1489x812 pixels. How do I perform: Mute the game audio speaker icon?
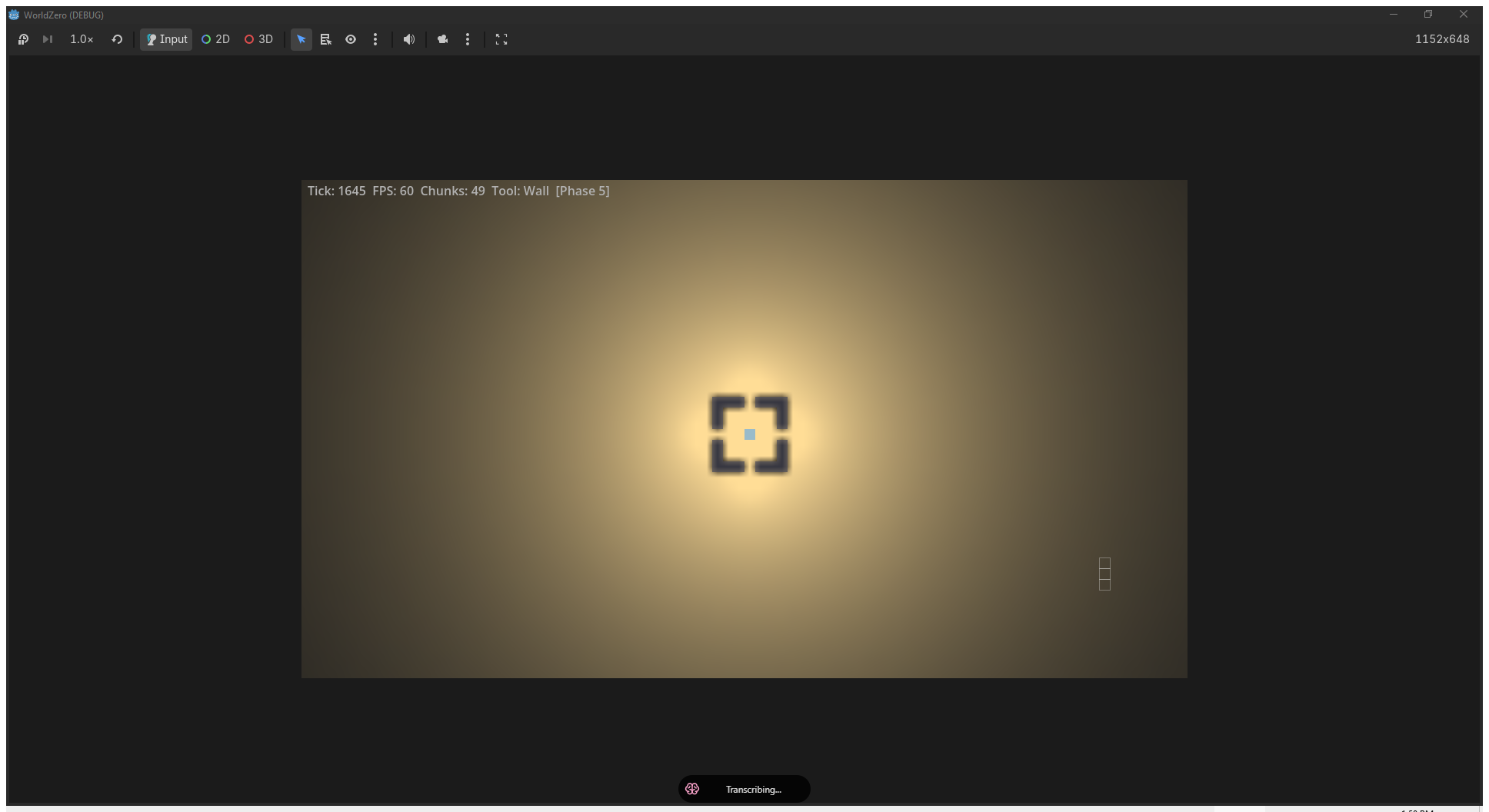pyautogui.click(x=408, y=39)
